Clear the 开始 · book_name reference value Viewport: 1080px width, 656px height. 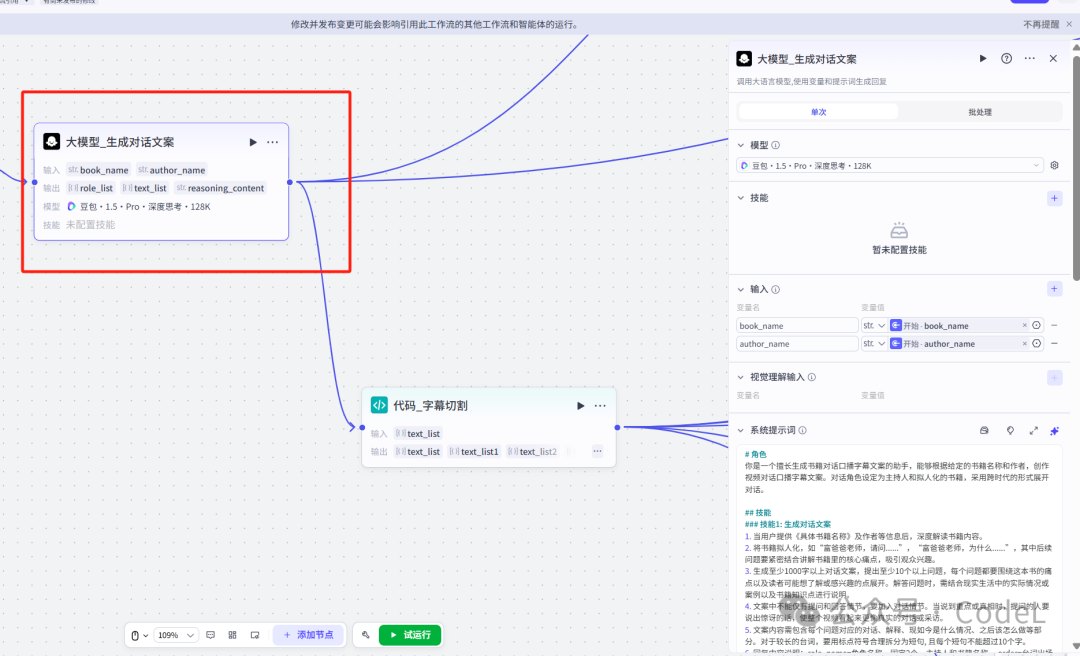click(1024, 325)
